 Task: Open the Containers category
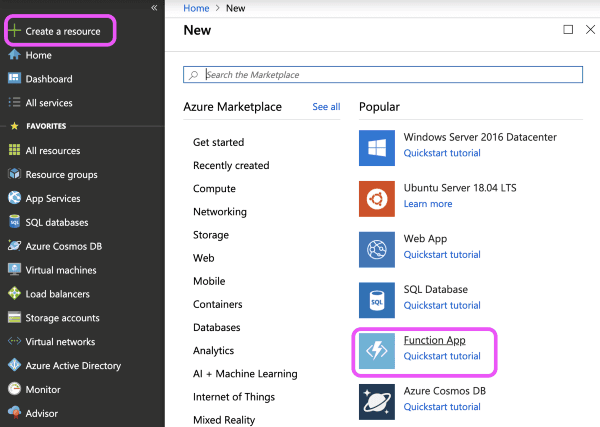[x=218, y=304]
